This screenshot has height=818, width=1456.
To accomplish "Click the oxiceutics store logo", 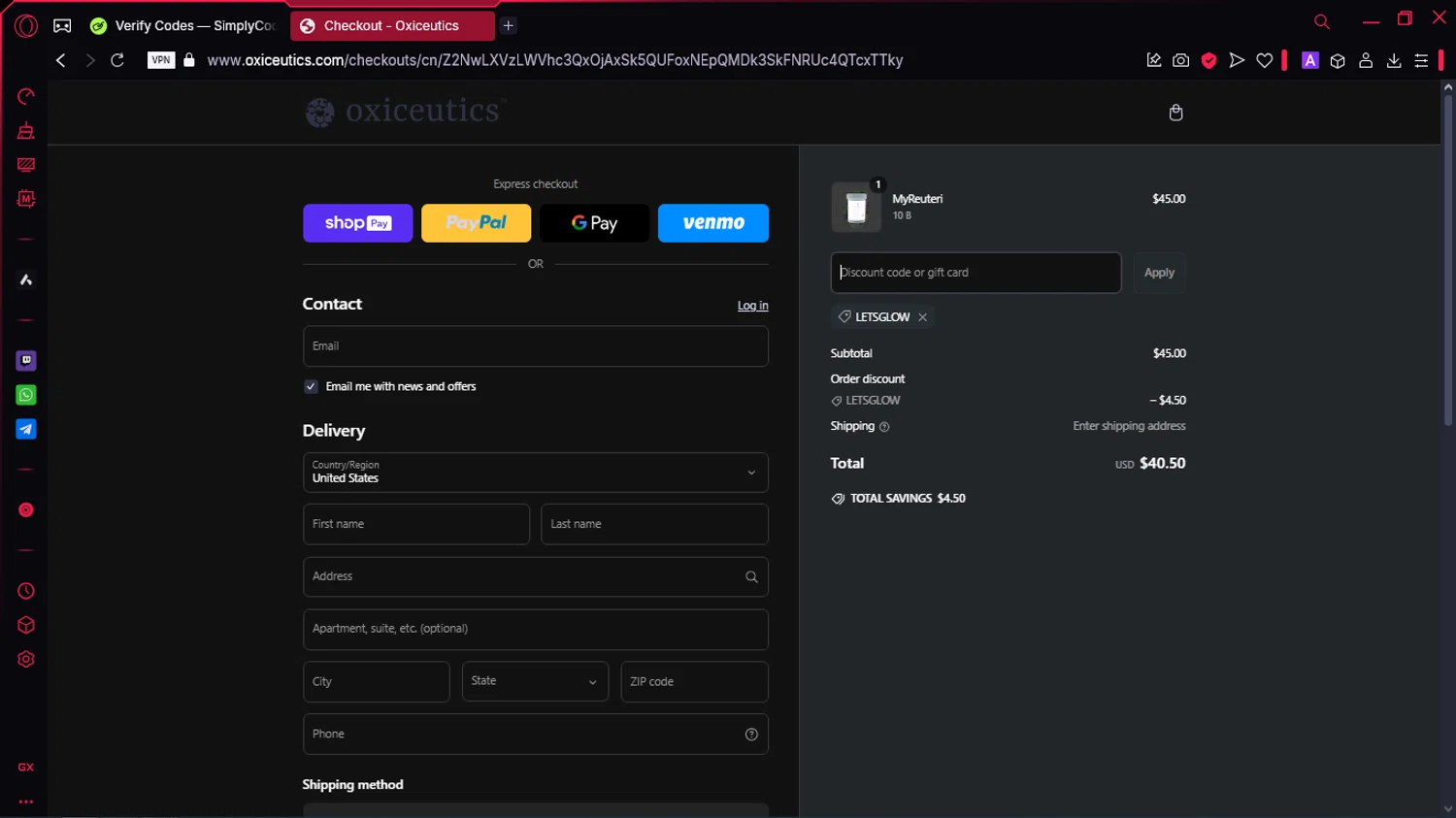I will (x=406, y=112).
